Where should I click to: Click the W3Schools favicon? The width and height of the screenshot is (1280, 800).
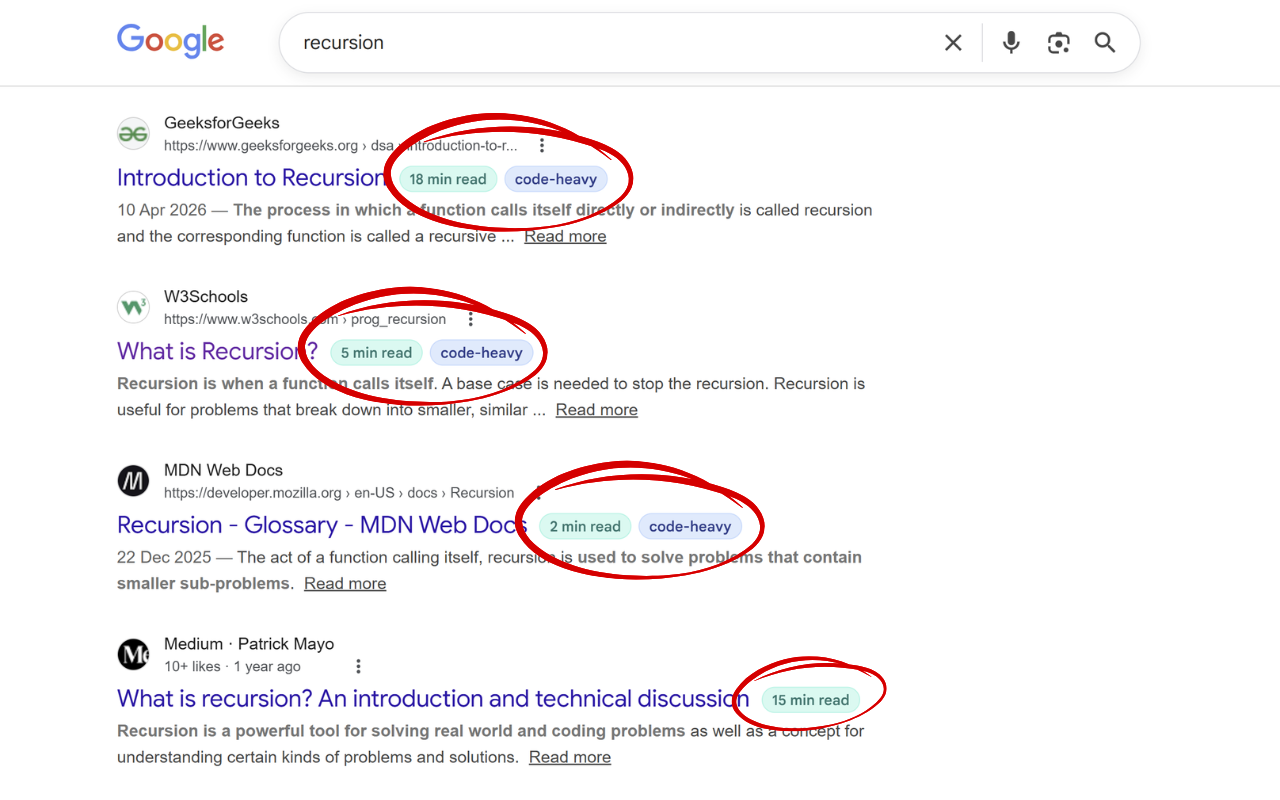[x=133, y=307]
